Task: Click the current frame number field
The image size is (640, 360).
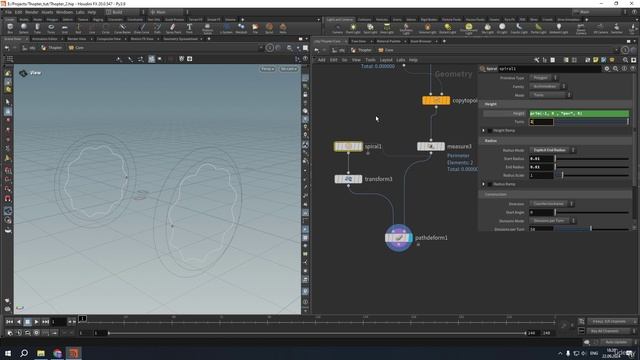Action: pos(58,322)
